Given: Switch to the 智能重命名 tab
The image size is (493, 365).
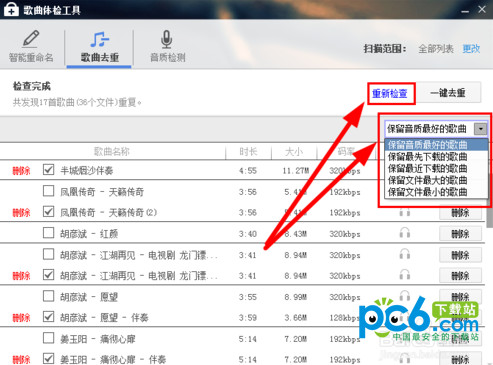Looking at the screenshot, I should (31, 47).
